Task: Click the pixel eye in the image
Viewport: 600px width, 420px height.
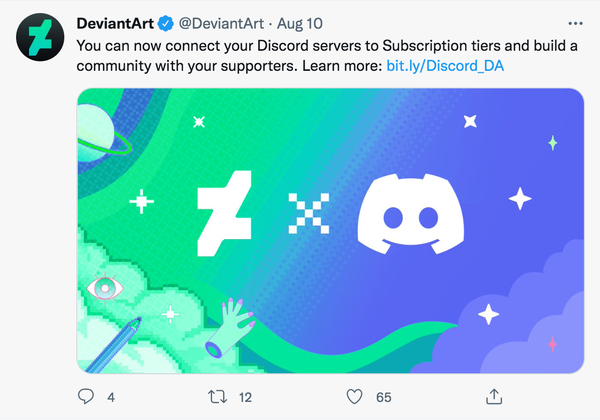Action: coord(103,288)
